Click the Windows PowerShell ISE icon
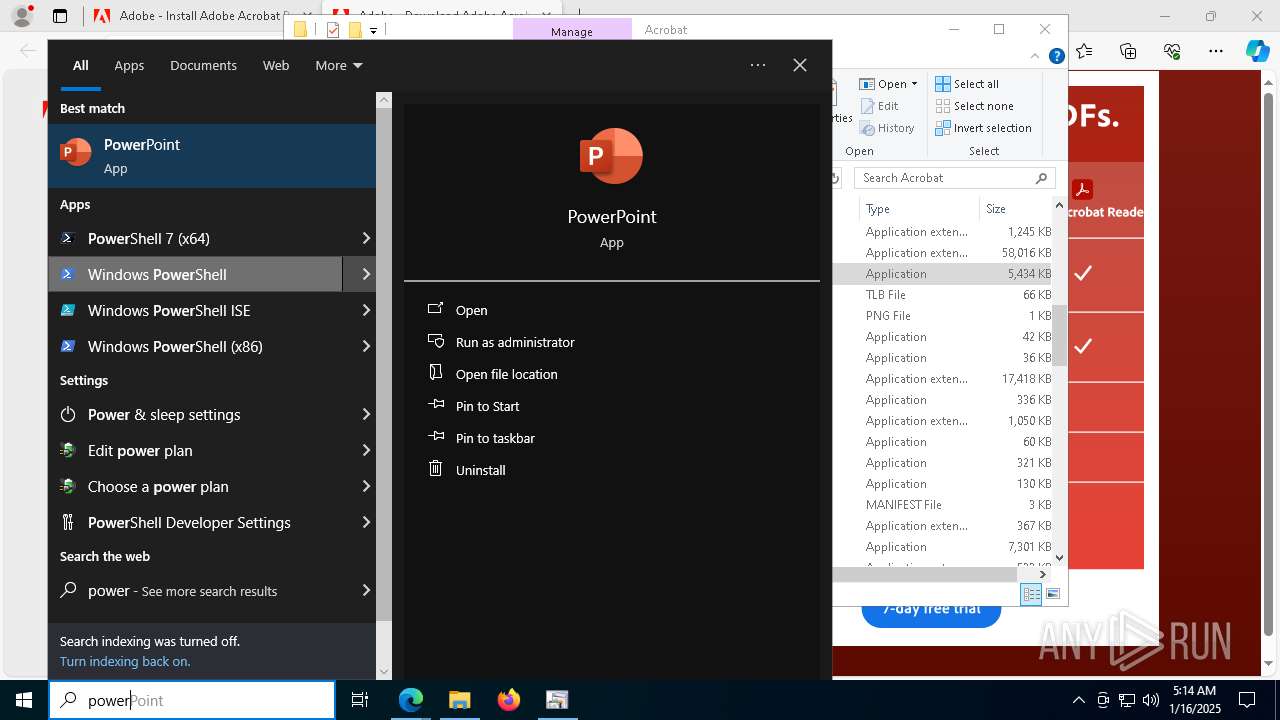Screen dimensions: 1280x720 pyautogui.click(x=68, y=310)
